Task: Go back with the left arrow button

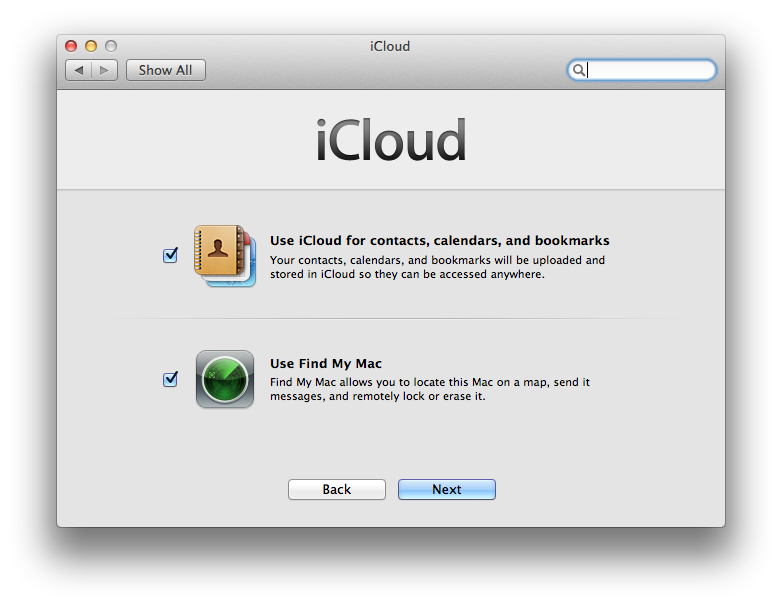Action: (79, 70)
